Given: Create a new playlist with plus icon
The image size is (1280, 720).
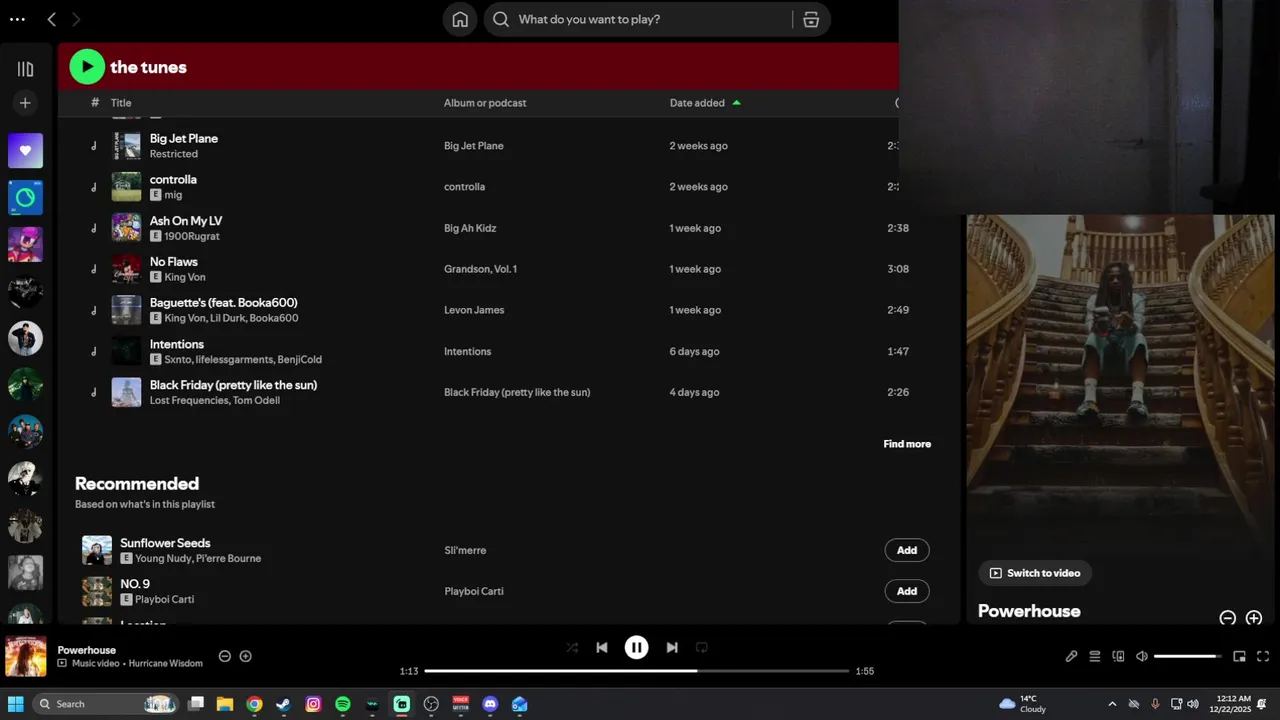Looking at the screenshot, I should (x=25, y=103).
